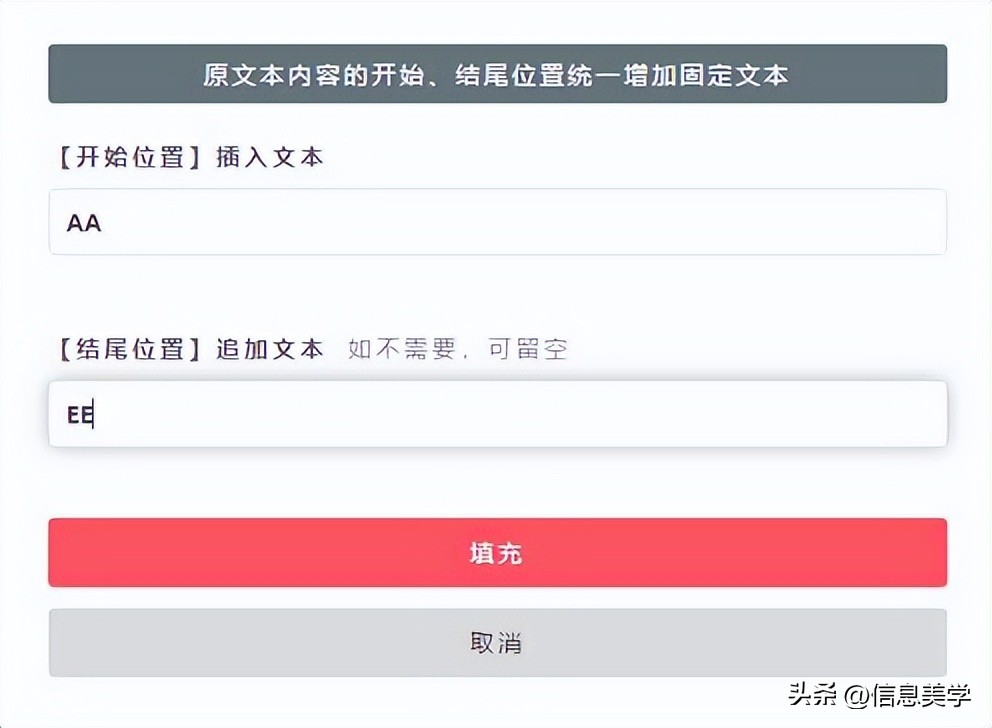
Task: Click inside the EE end-text input field
Action: pyautogui.click(x=400, y=413)
